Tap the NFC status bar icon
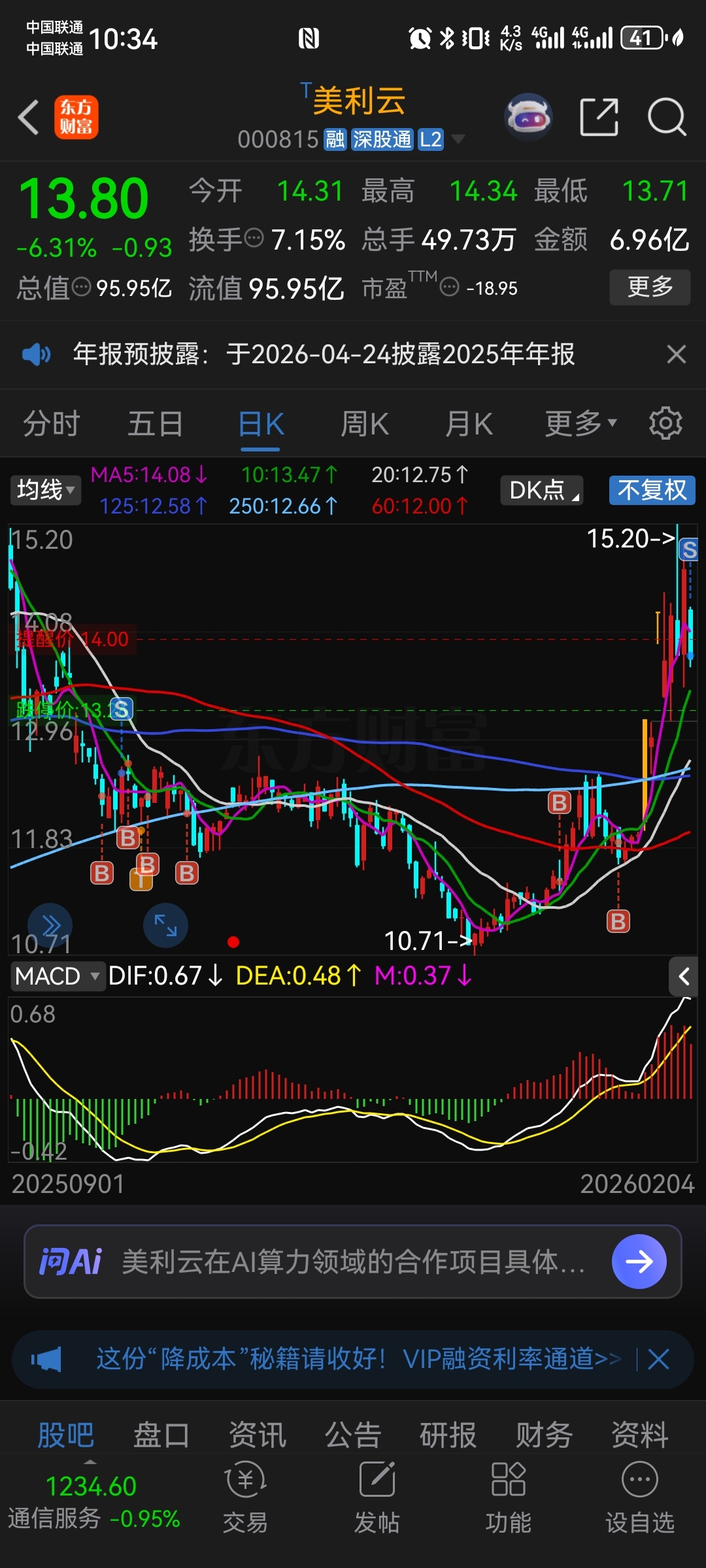The height and width of the screenshot is (1568, 706). [x=309, y=39]
